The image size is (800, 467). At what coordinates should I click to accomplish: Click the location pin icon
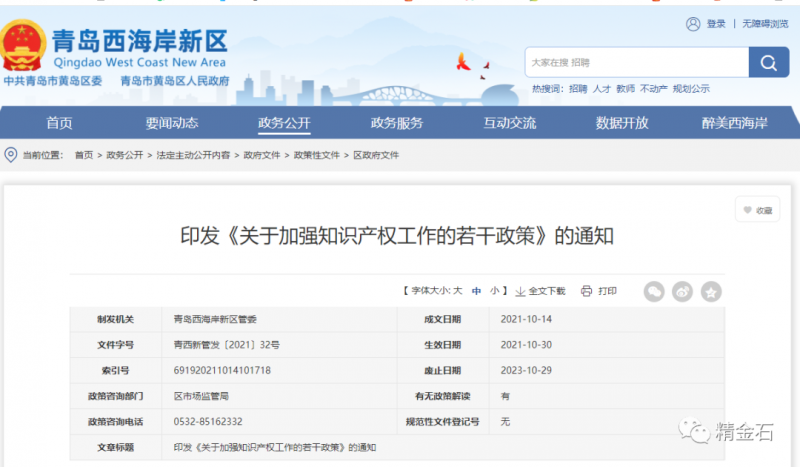(x=11, y=155)
